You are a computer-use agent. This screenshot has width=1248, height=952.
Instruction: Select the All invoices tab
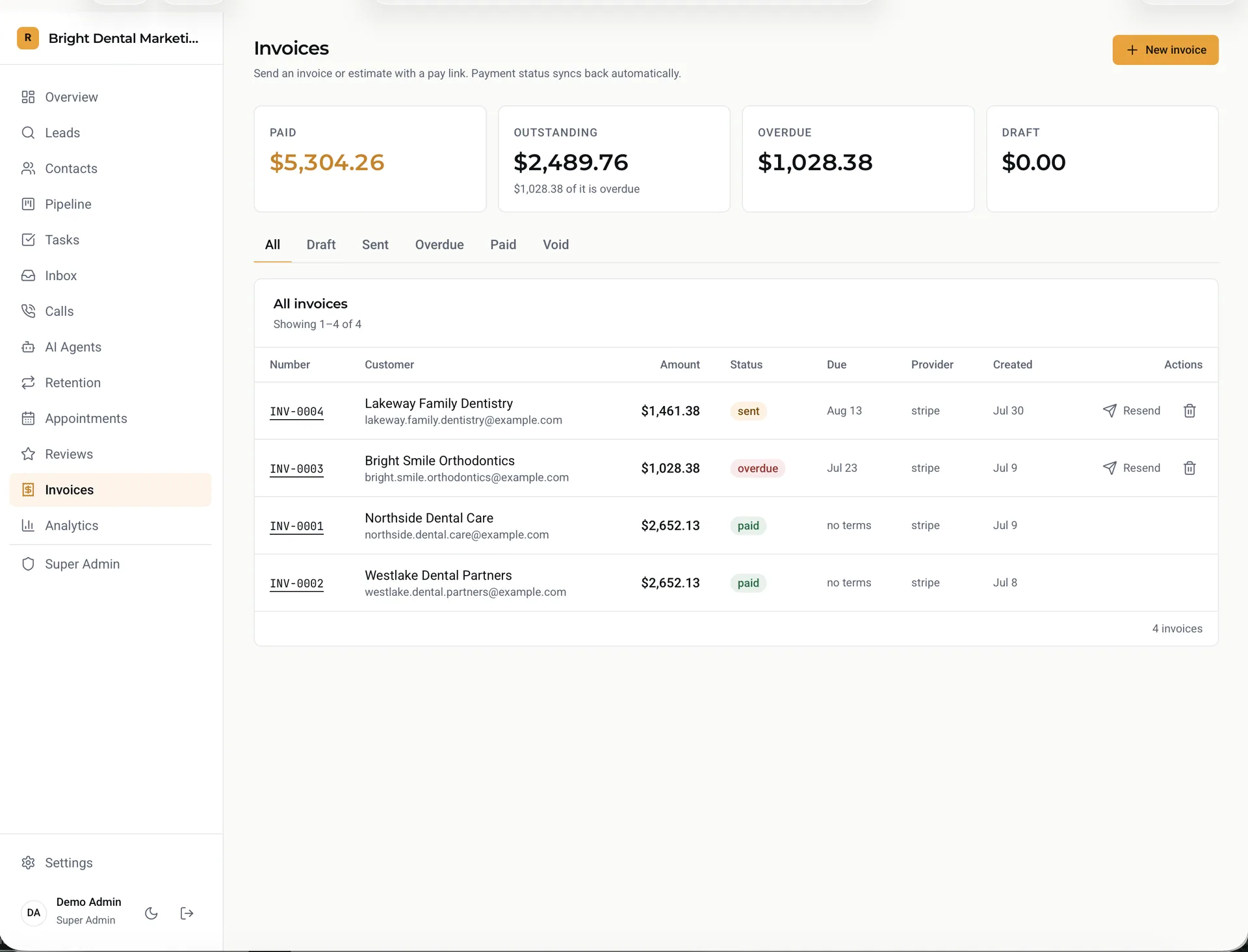coord(272,245)
